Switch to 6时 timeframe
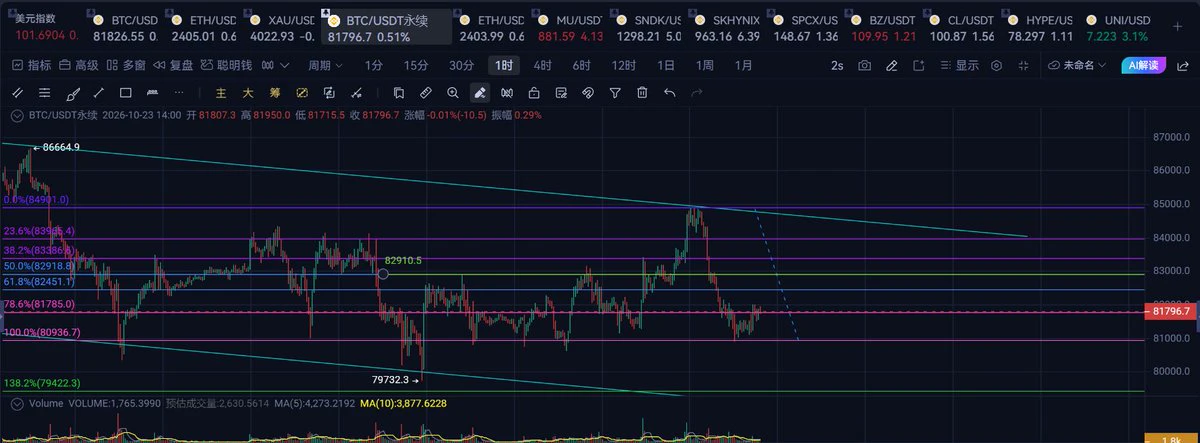 click(x=581, y=65)
